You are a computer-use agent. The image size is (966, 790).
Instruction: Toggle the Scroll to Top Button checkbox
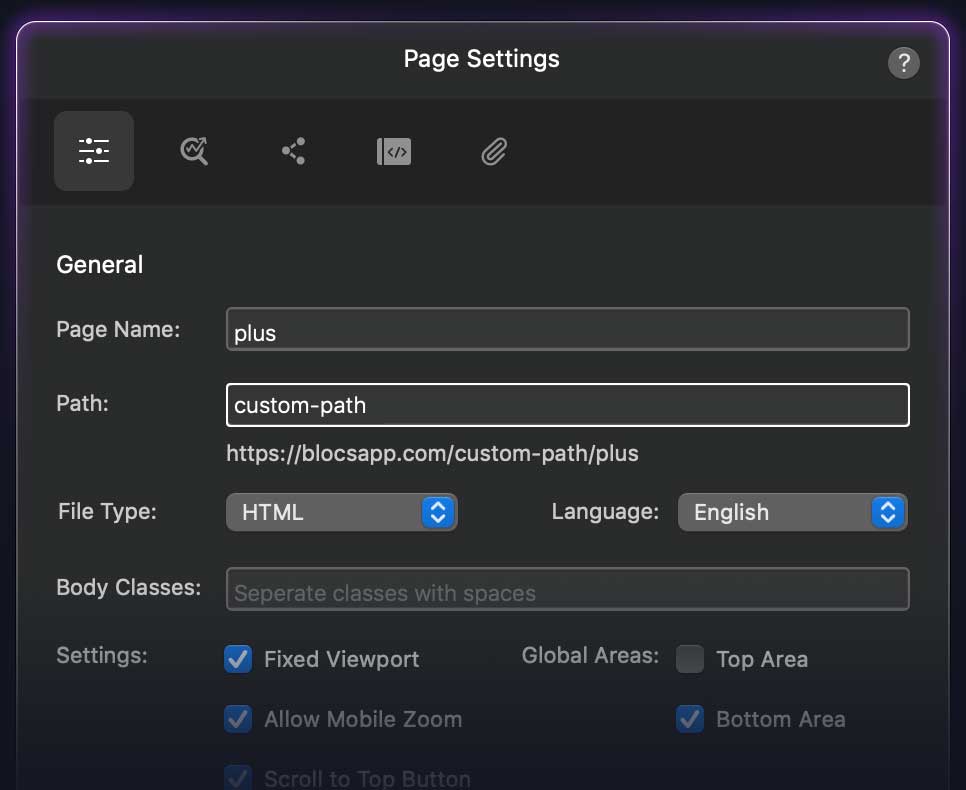[x=238, y=777]
